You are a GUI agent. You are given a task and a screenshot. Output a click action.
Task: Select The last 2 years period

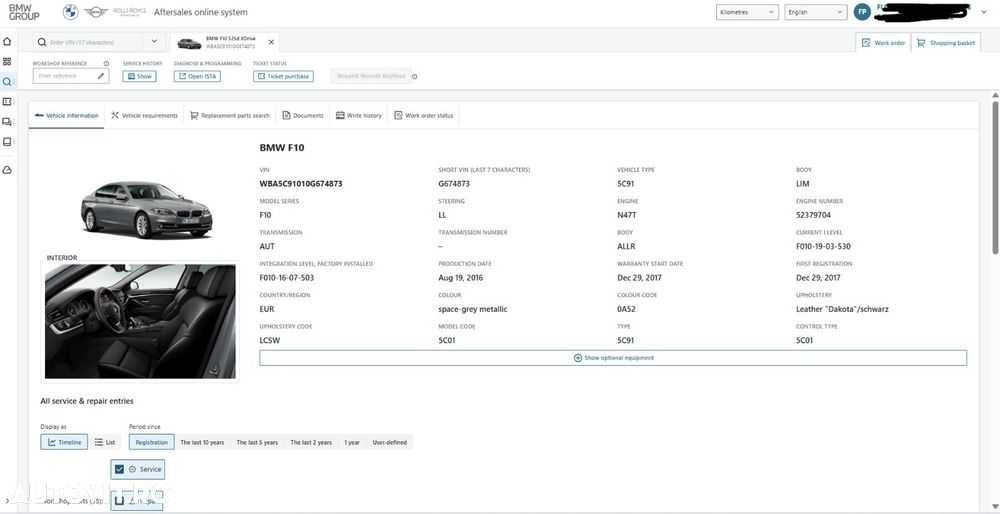pyautogui.click(x=311, y=442)
